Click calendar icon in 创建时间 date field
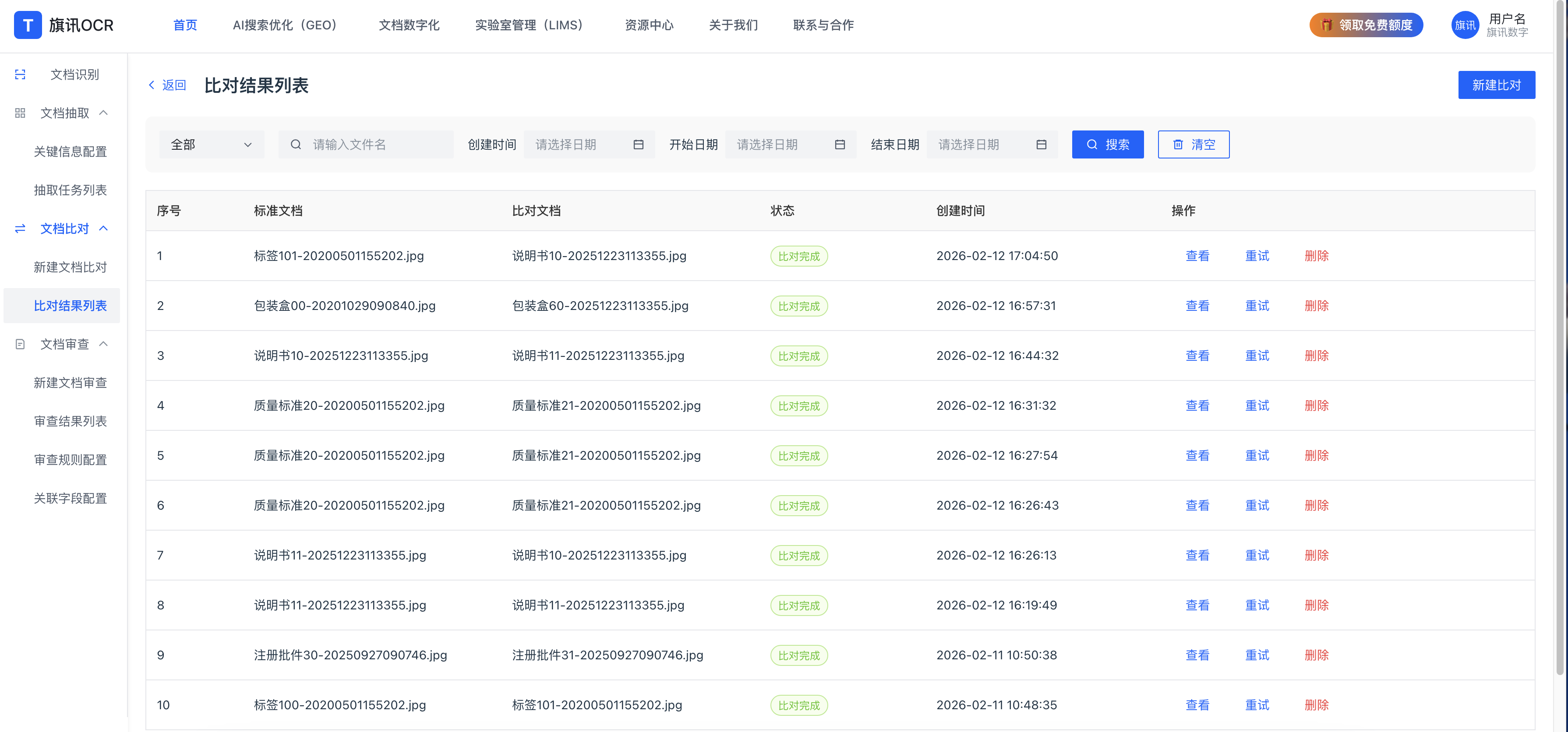The height and width of the screenshot is (732, 1568). (638, 145)
